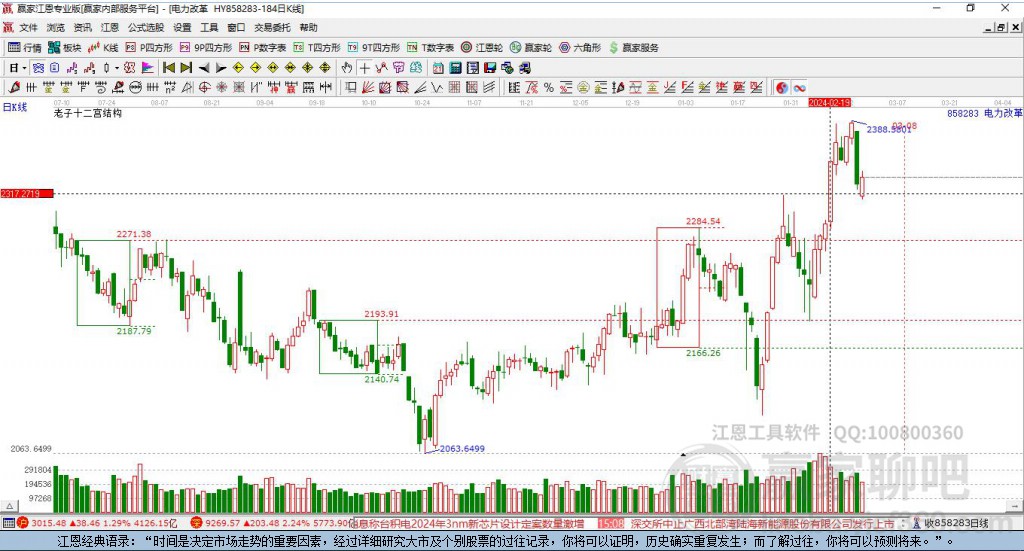1024x551 pixels.
Task: Click the 2193.91 price annotation
Action: [381, 313]
